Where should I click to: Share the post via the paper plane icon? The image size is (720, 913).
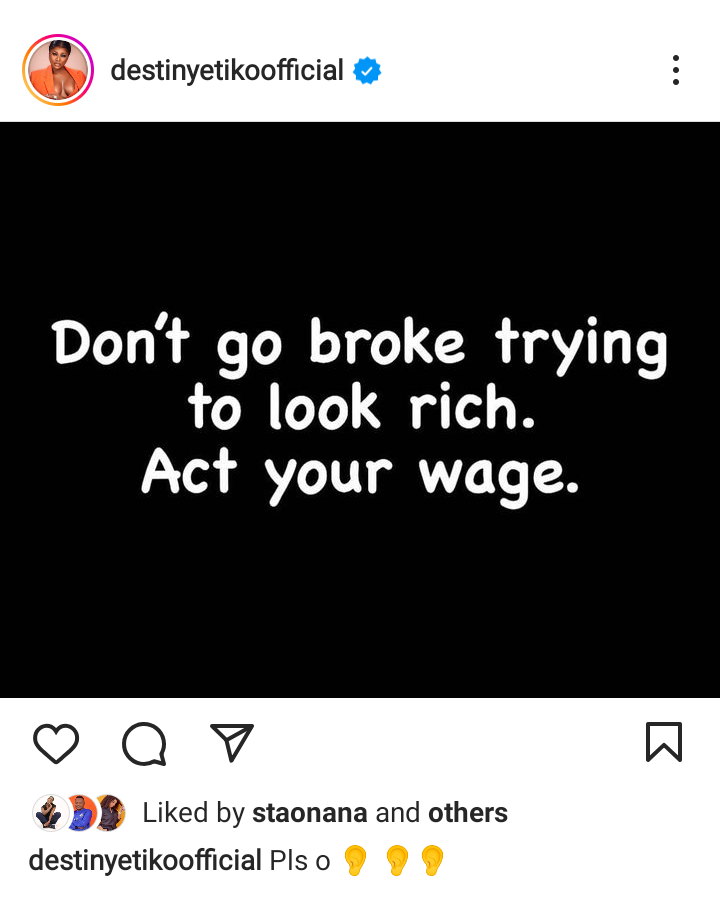tap(232, 742)
